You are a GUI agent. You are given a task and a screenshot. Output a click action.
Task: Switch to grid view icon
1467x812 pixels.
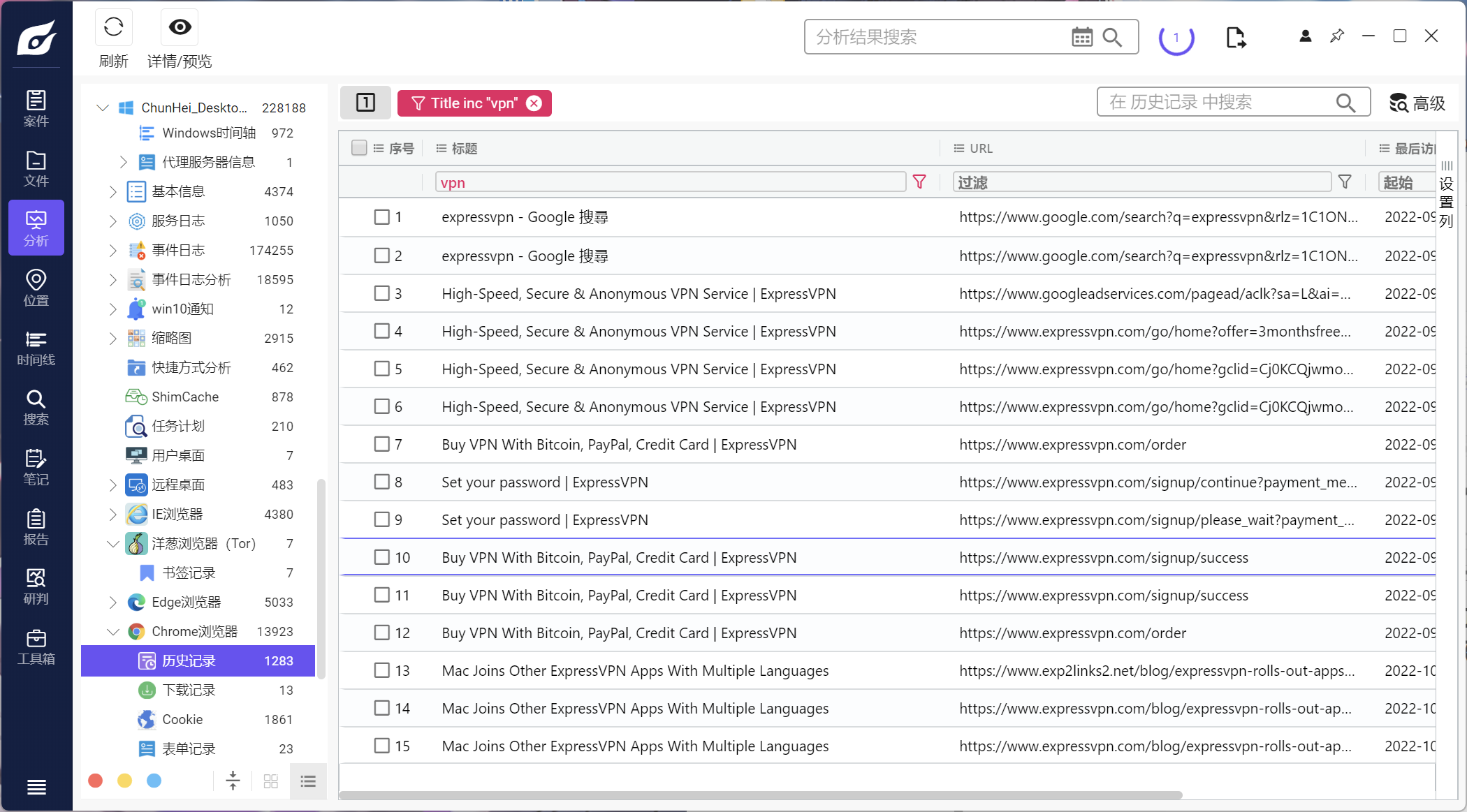pyautogui.click(x=271, y=781)
